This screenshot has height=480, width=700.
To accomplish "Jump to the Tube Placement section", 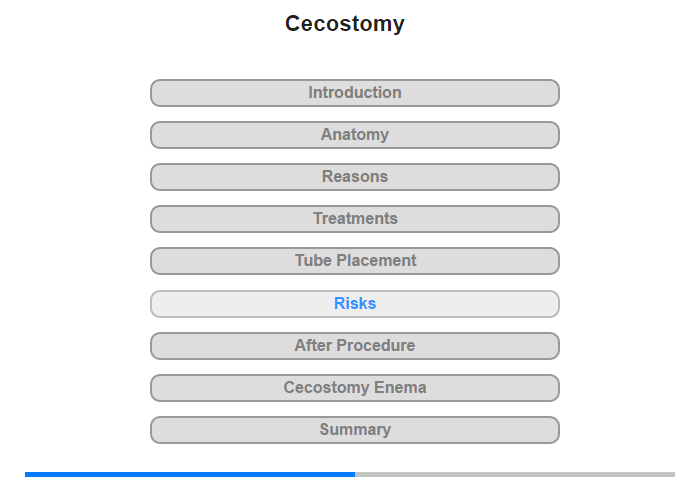I will pos(354,261).
